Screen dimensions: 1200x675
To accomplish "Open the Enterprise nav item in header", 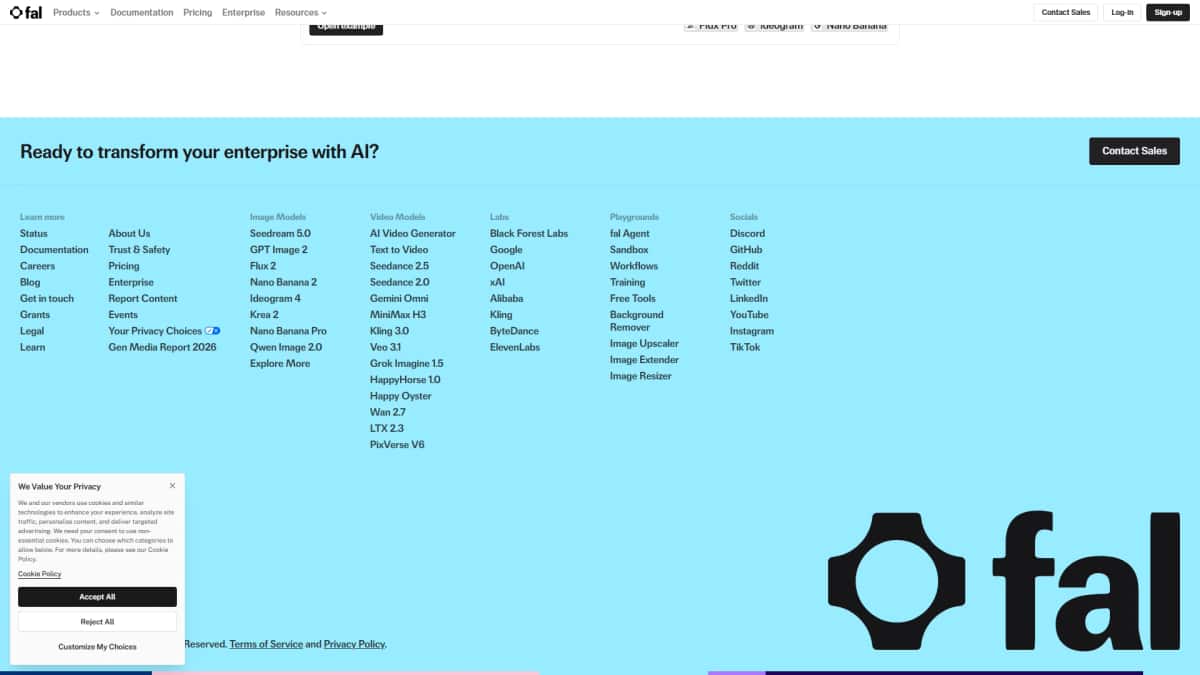I will point(243,13).
